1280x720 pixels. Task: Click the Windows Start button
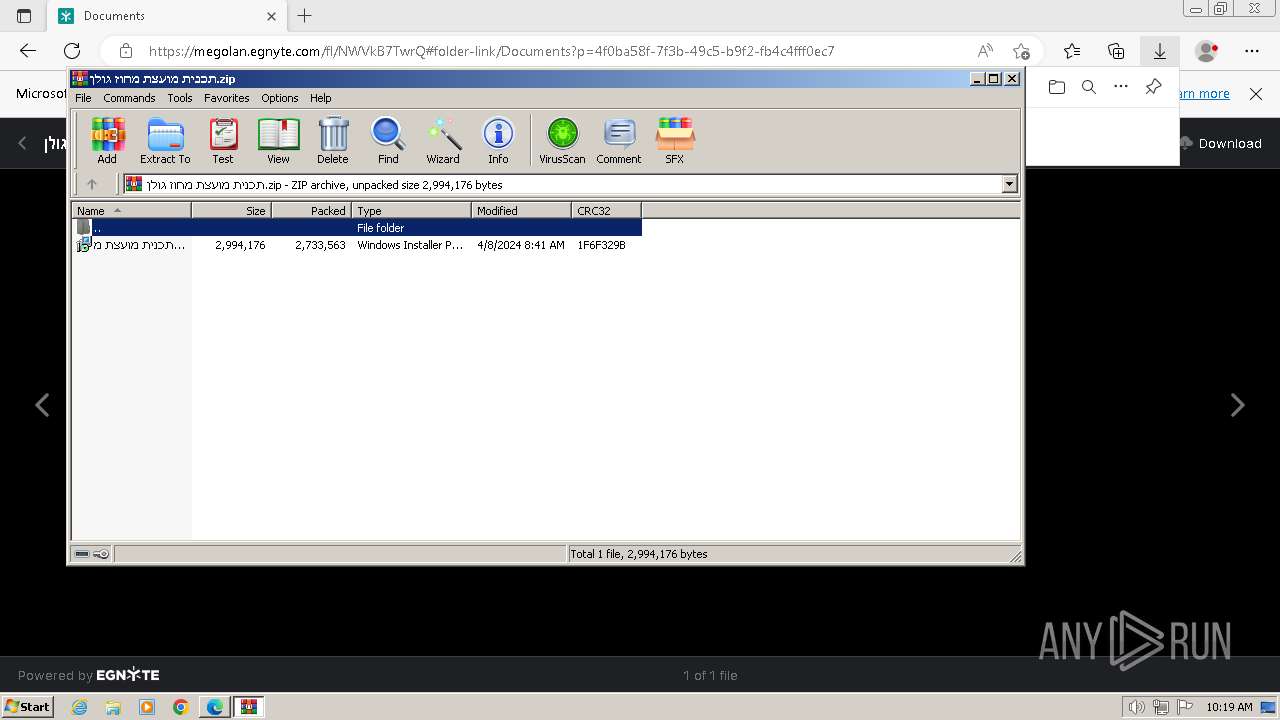27,707
